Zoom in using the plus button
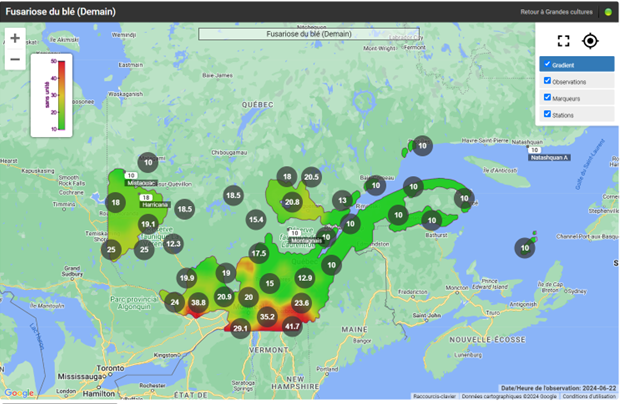This screenshot has width=620, height=404. [x=15, y=38]
